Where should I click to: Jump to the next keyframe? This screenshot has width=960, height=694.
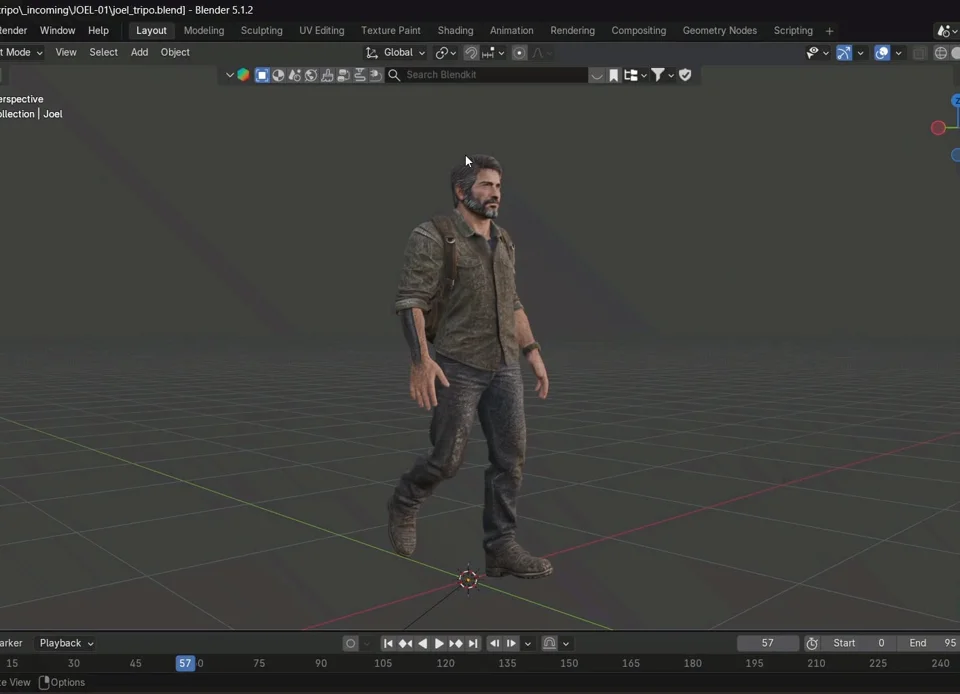pos(456,643)
